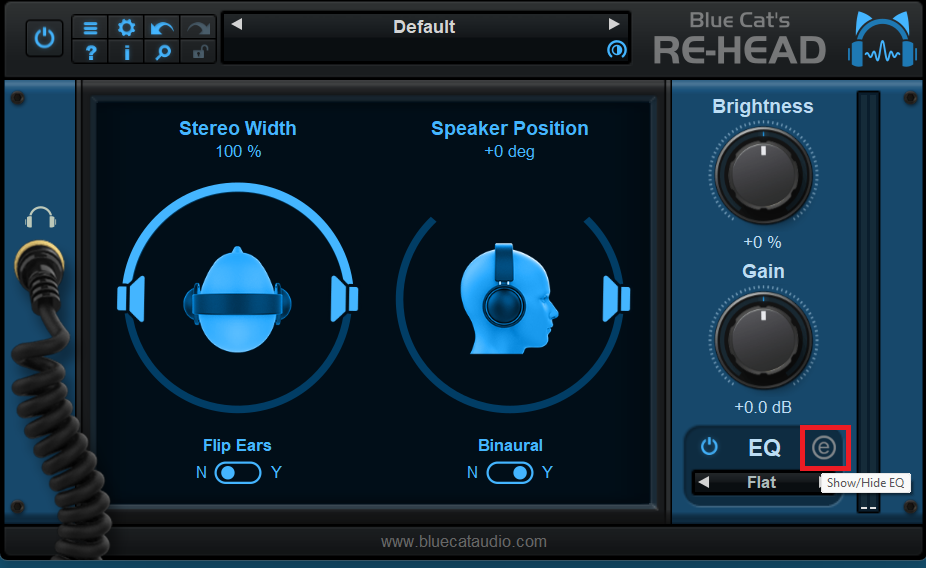Select previous EQ preset arrow
This screenshot has width=926, height=568.
pos(703,482)
